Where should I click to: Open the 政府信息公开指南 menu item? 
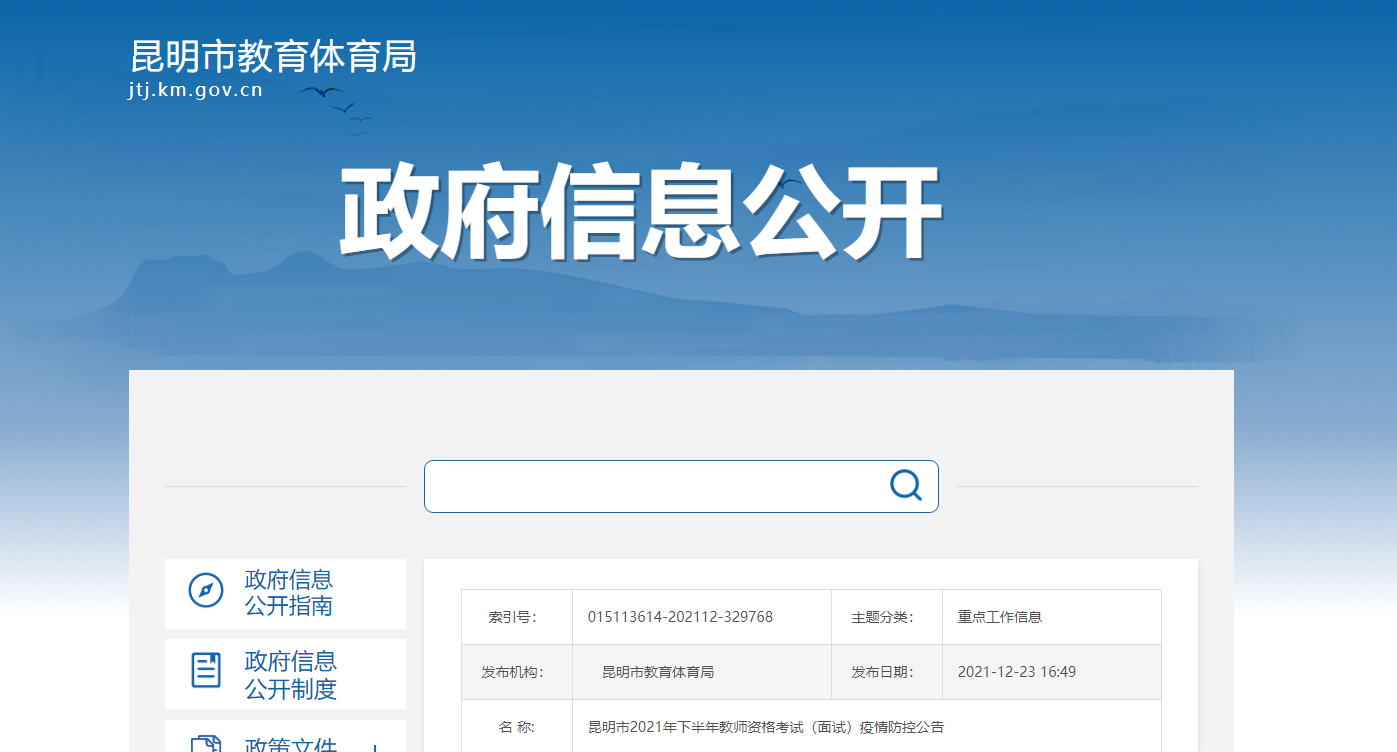pyautogui.click(x=289, y=593)
